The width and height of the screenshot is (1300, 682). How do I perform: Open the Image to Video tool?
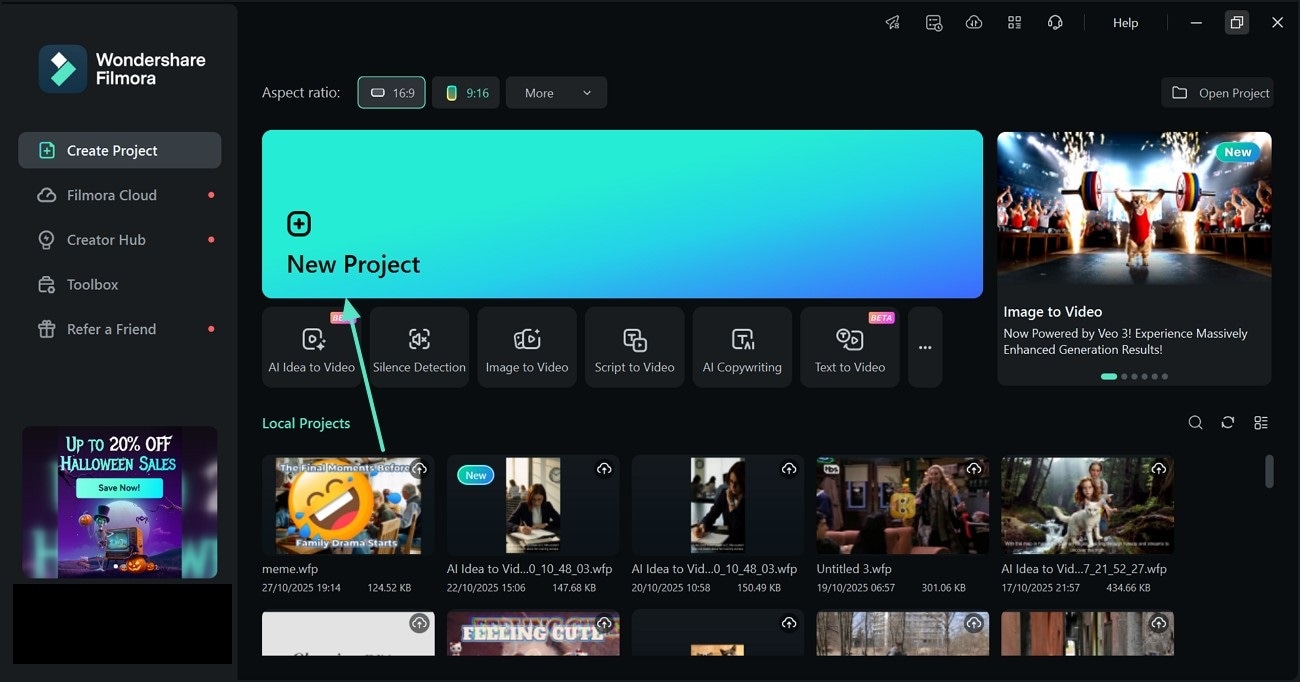tap(527, 346)
